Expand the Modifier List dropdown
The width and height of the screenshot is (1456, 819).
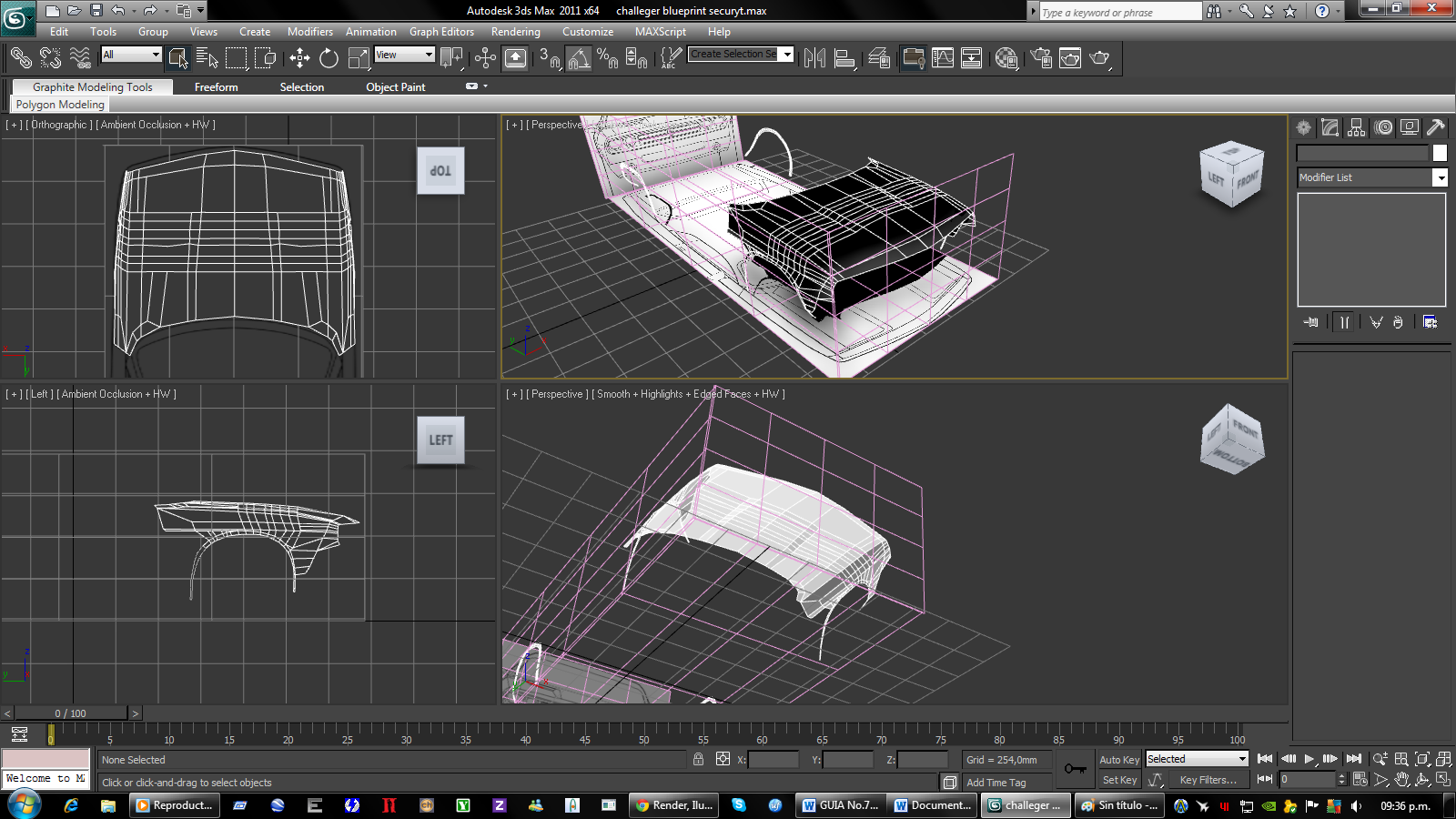[x=1440, y=177]
